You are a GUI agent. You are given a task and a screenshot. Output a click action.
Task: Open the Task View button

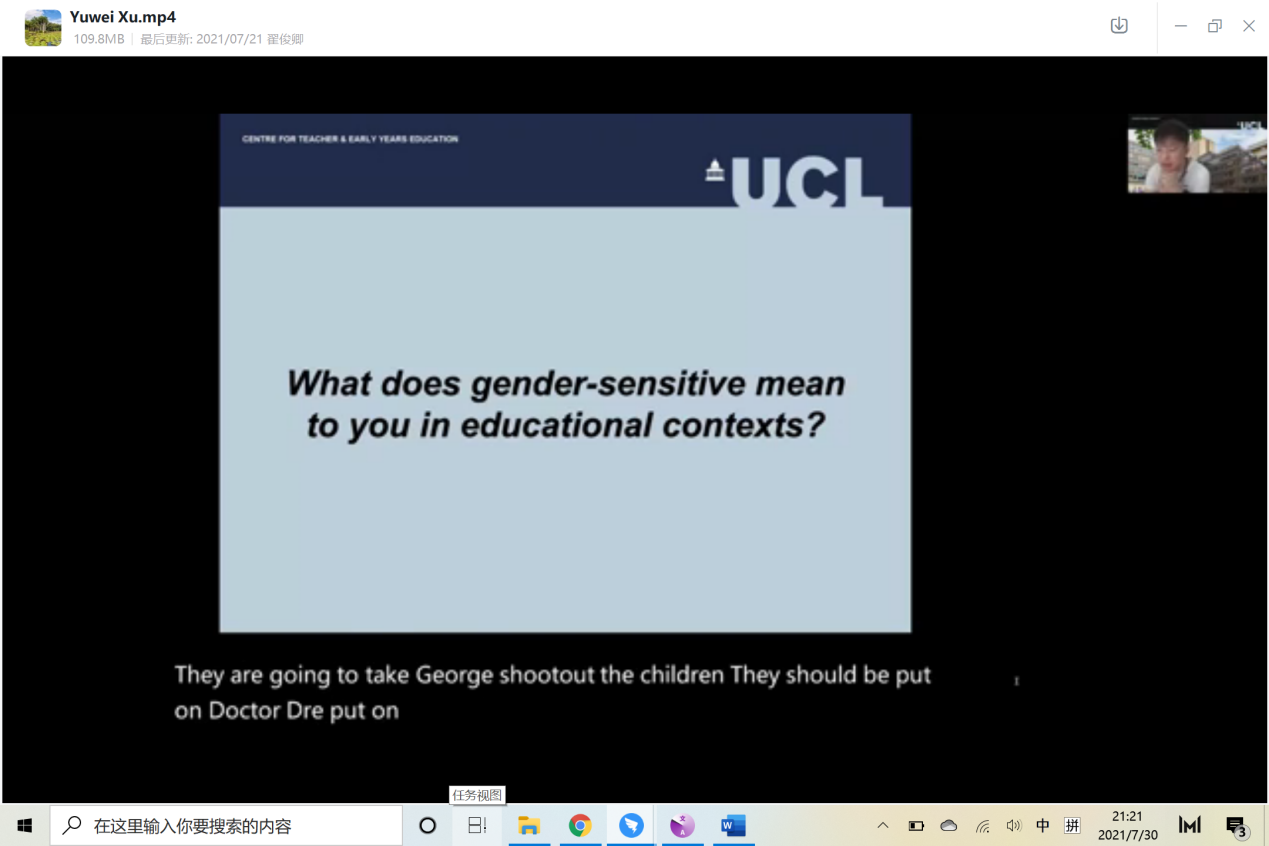tap(477, 826)
